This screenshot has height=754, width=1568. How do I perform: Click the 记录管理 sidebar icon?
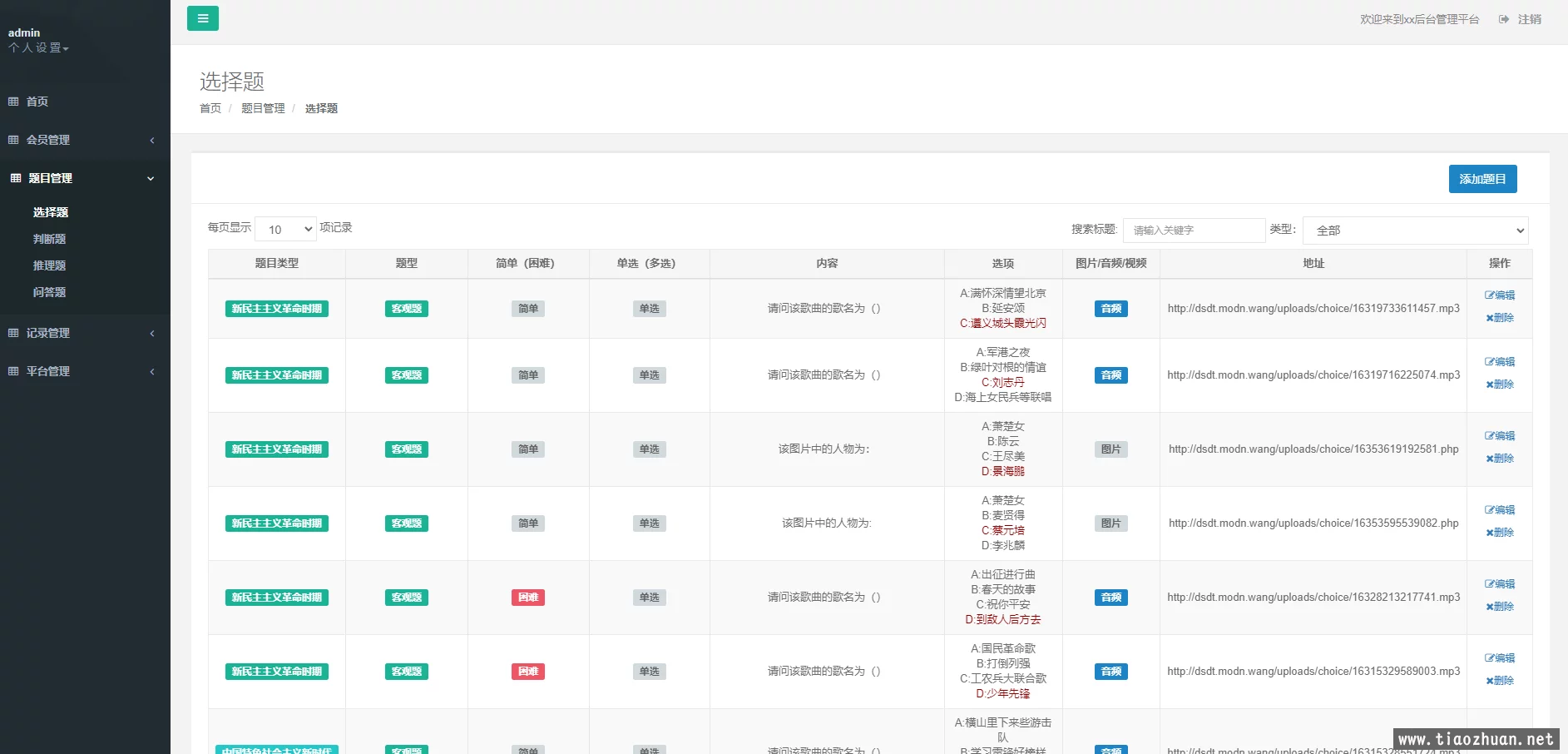[13, 333]
